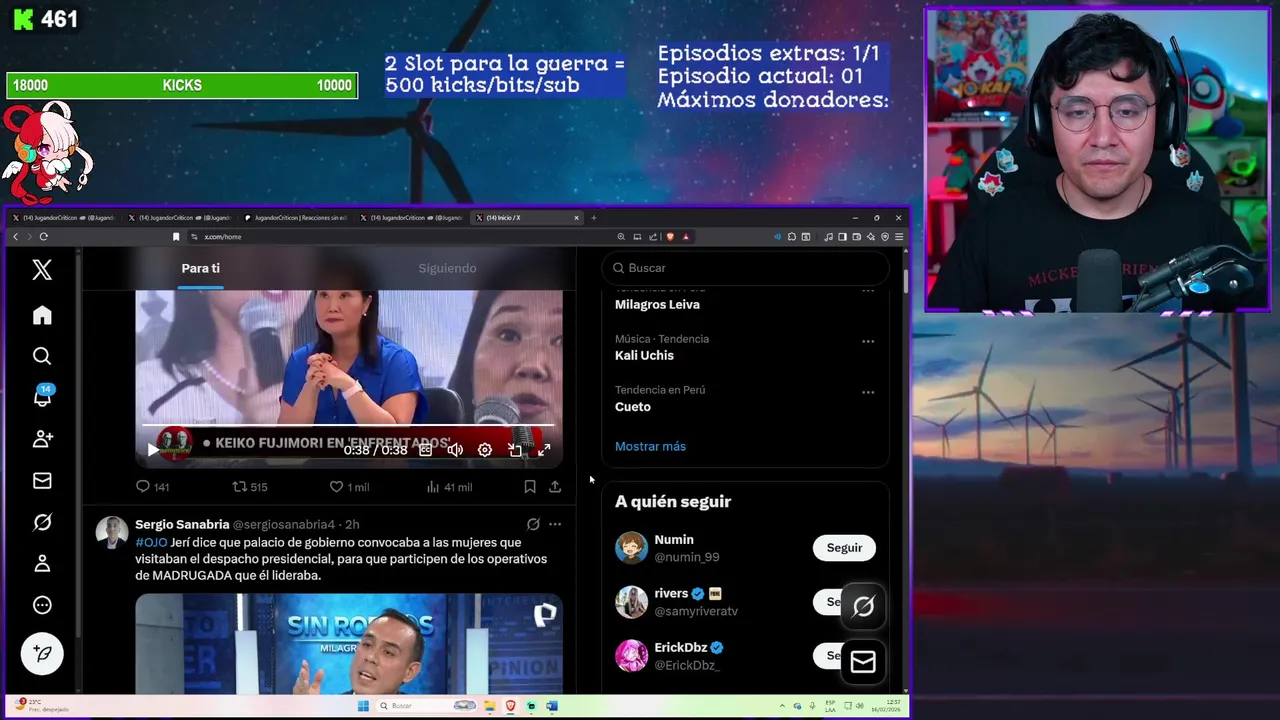Screen dimensions: 1280x720
Task: Click the #OJO hashtag
Action: pos(151,542)
